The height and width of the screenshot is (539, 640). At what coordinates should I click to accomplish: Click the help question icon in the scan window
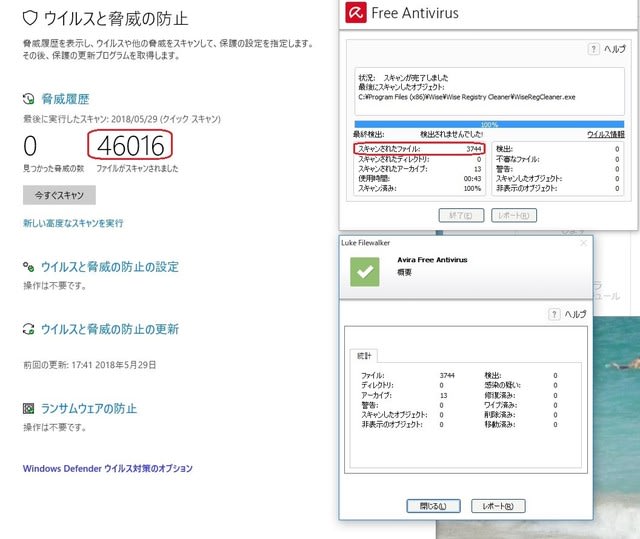593,49
